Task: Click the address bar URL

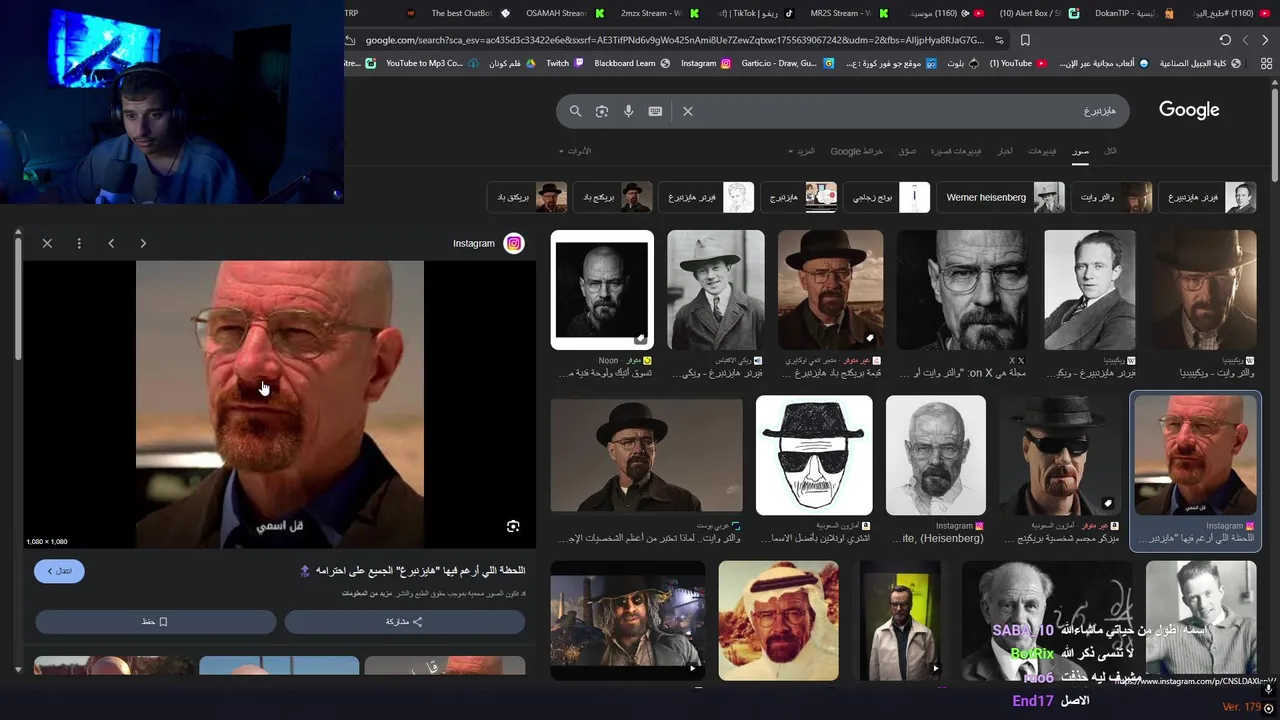Action: pos(674,40)
